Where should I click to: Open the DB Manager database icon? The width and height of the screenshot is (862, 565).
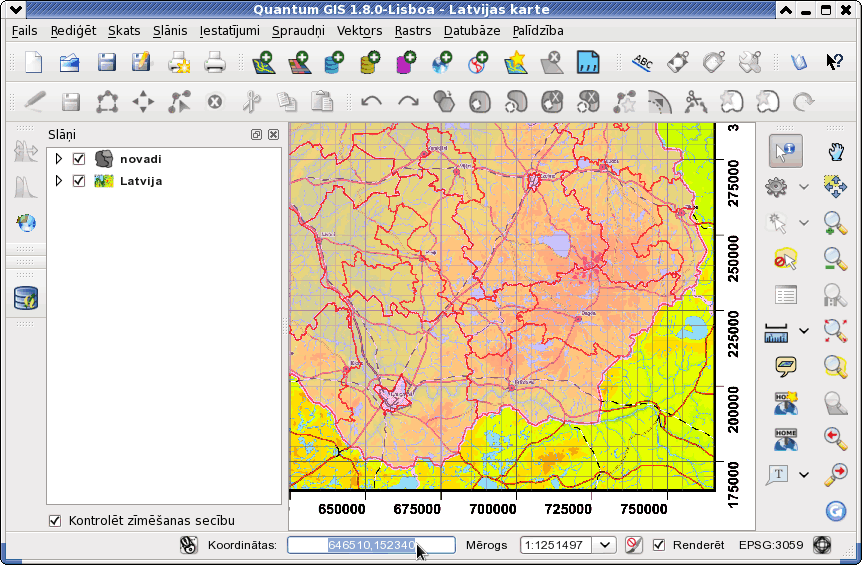coord(26,298)
